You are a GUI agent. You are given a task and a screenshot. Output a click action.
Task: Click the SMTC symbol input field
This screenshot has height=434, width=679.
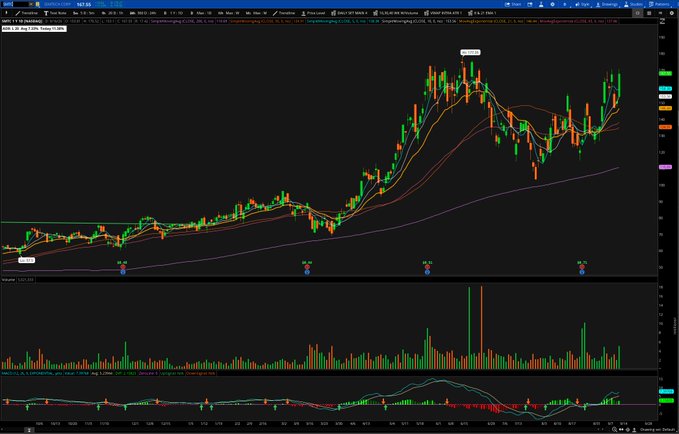(15, 4)
